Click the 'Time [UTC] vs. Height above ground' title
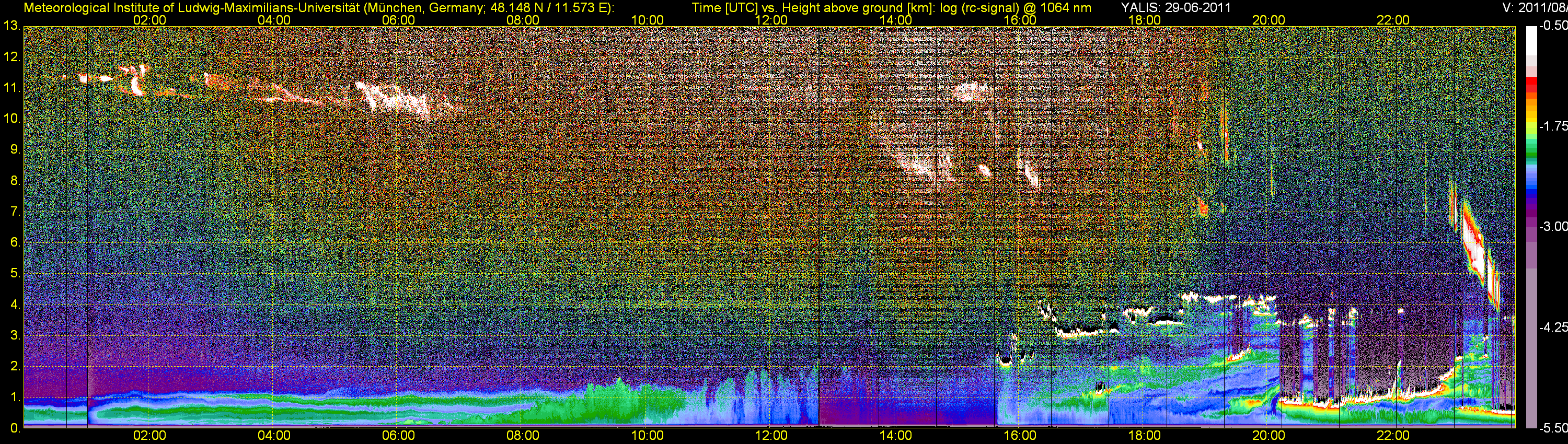The height and width of the screenshot is (444, 1568). tap(891, 8)
